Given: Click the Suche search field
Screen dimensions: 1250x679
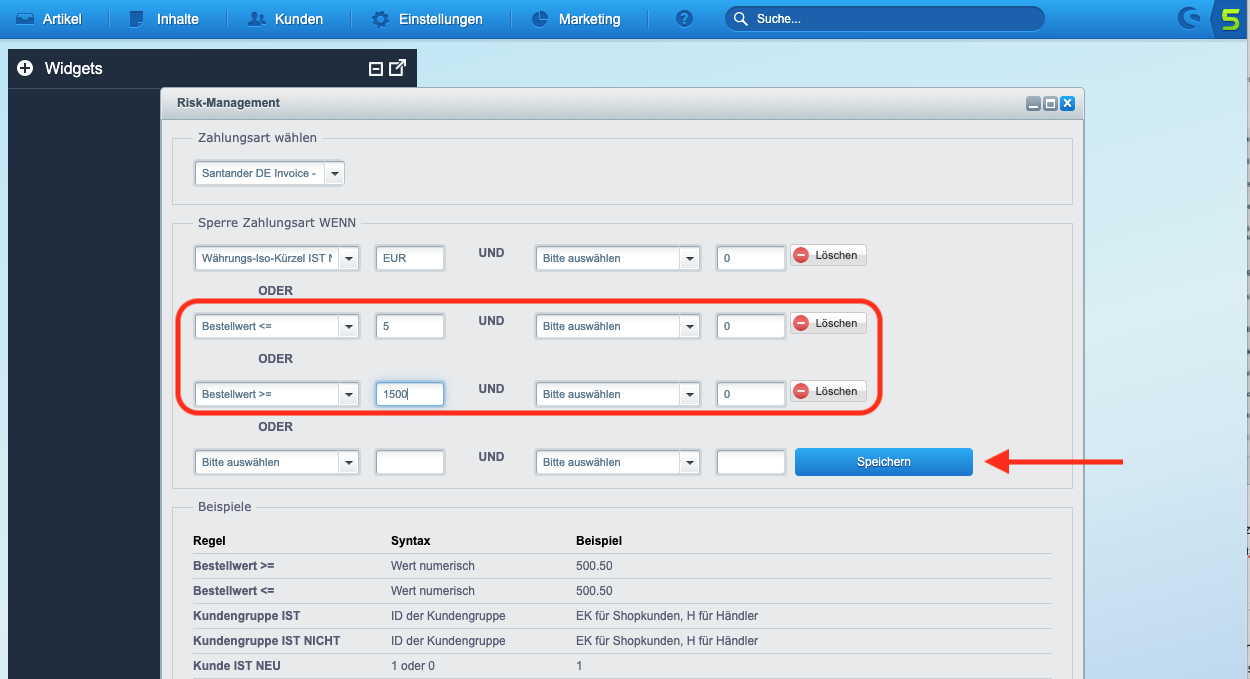Looking at the screenshot, I should click(x=884, y=19).
